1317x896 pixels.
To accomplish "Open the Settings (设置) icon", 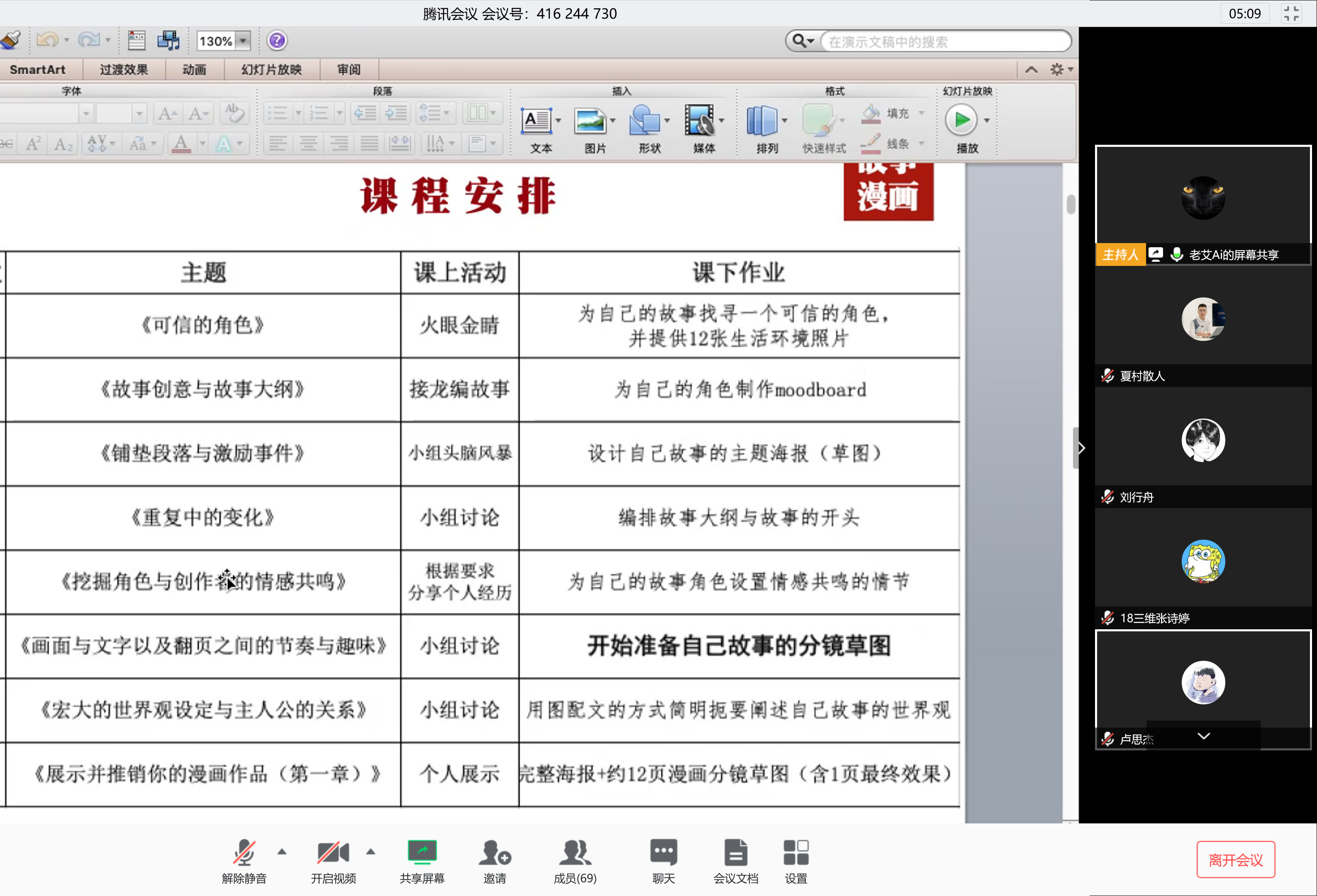I will (796, 852).
